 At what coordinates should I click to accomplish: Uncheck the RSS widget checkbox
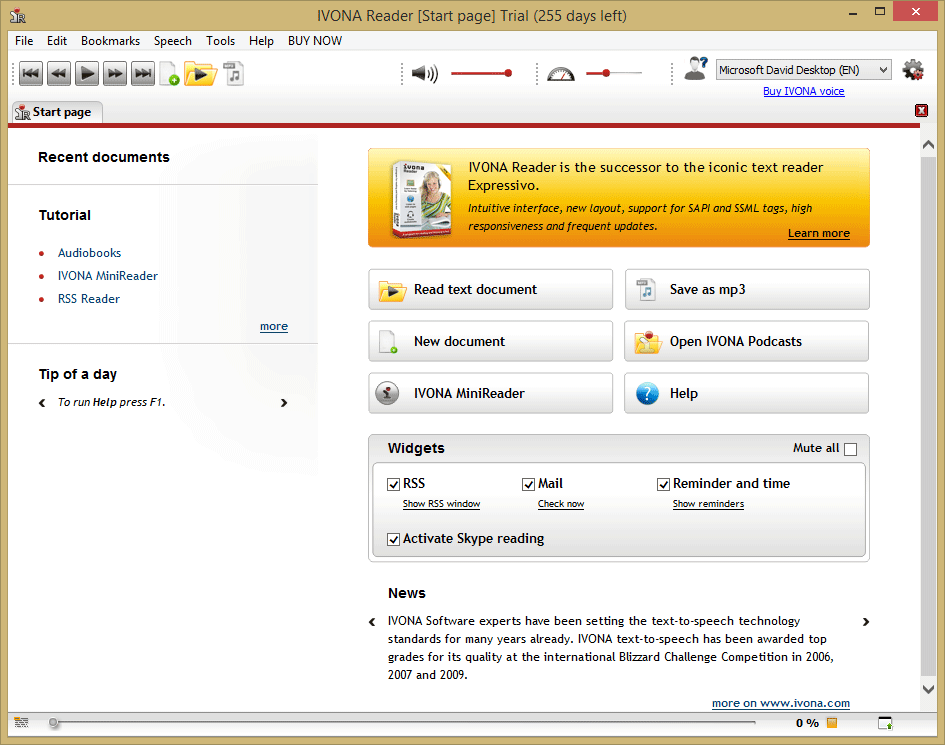[x=394, y=484]
